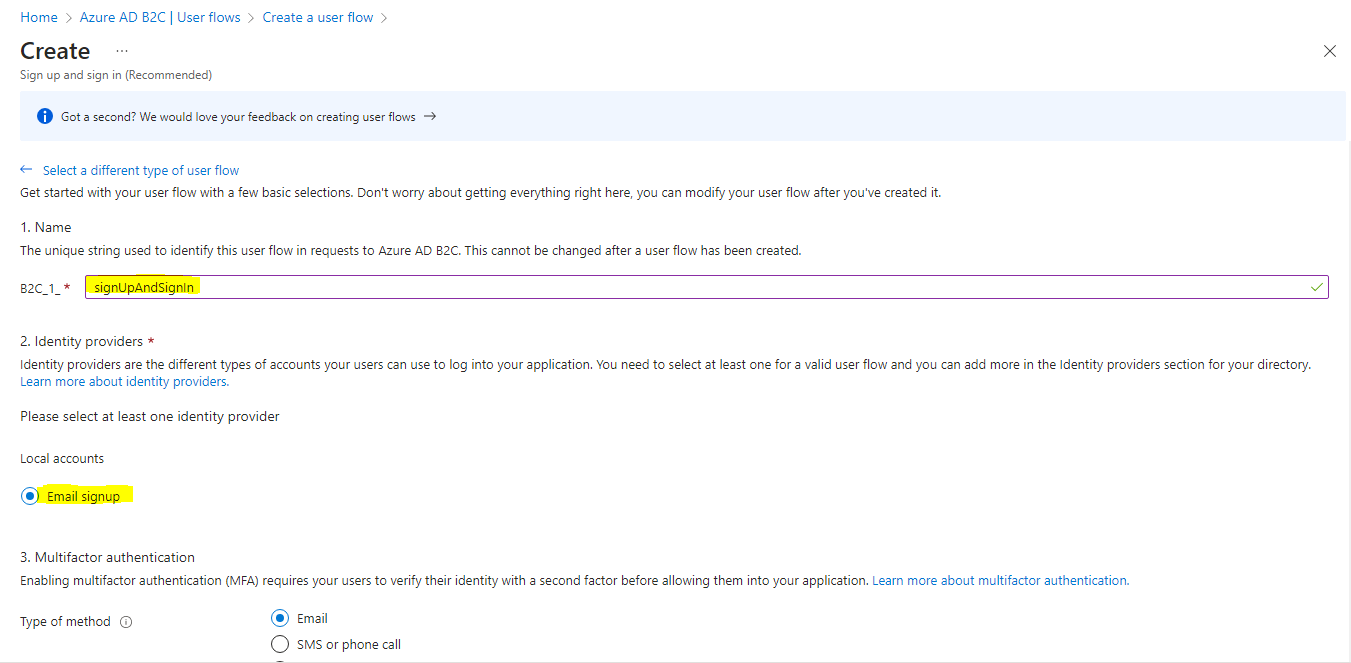Open the feedback on creating user flows link
The width and height of the screenshot is (1351, 663).
(x=238, y=116)
